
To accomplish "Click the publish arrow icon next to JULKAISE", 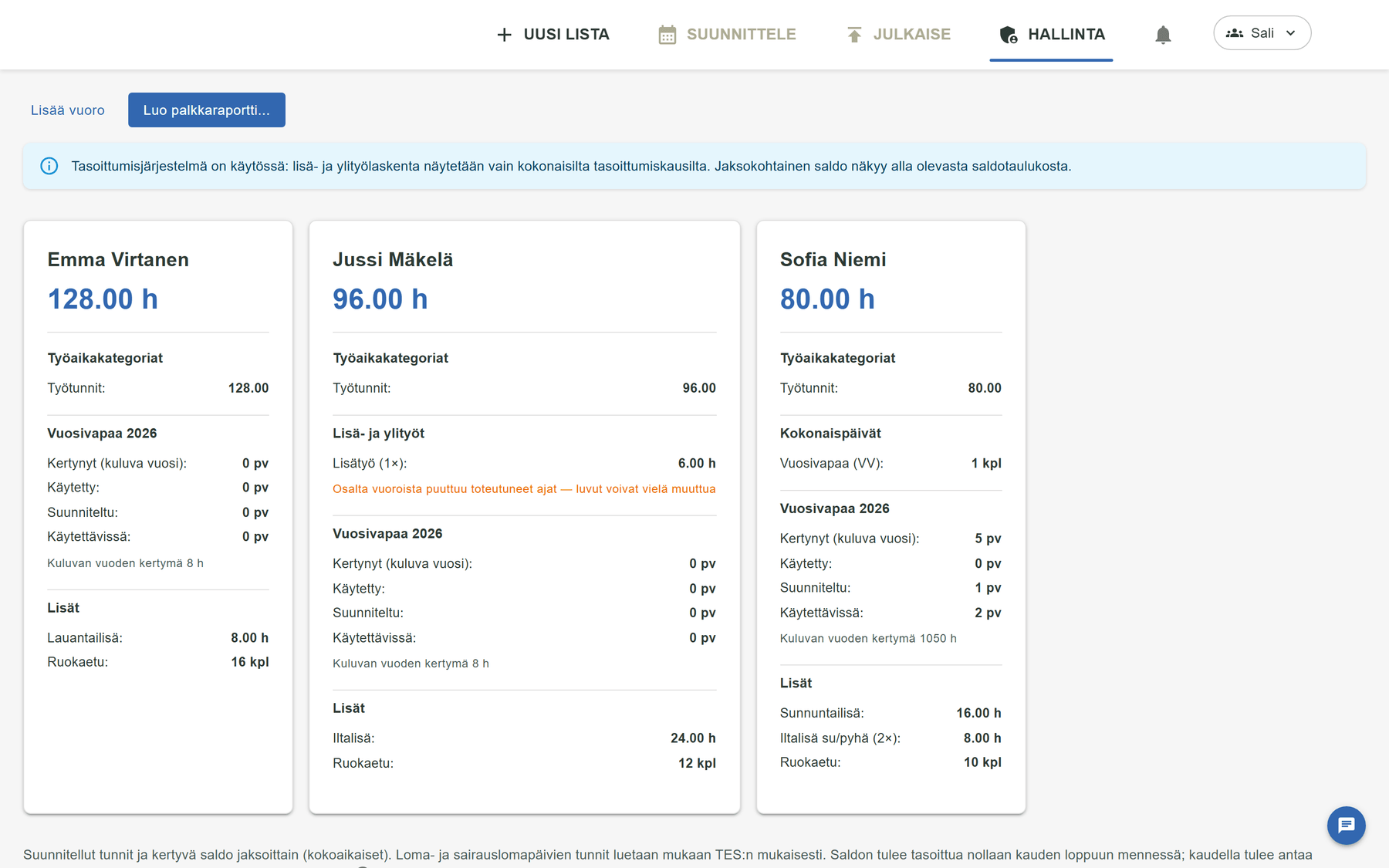I will point(854,35).
